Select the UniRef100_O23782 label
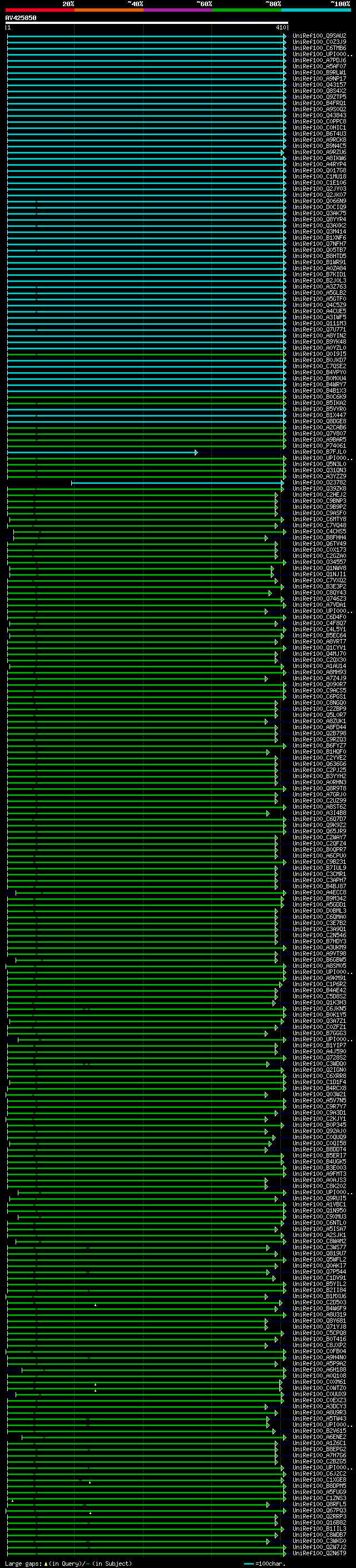The width and height of the screenshot is (356, 1568). click(x=319, y=483)
